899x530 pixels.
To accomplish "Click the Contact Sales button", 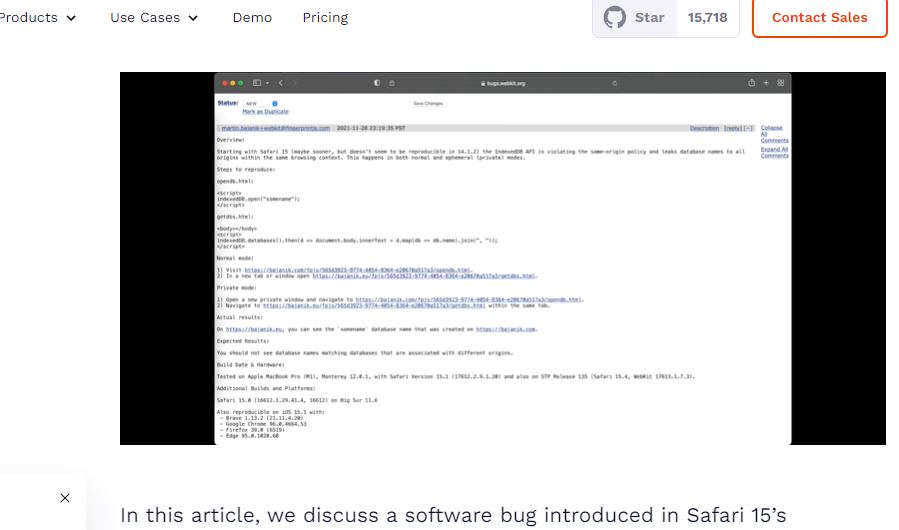I will click(819, 18).
